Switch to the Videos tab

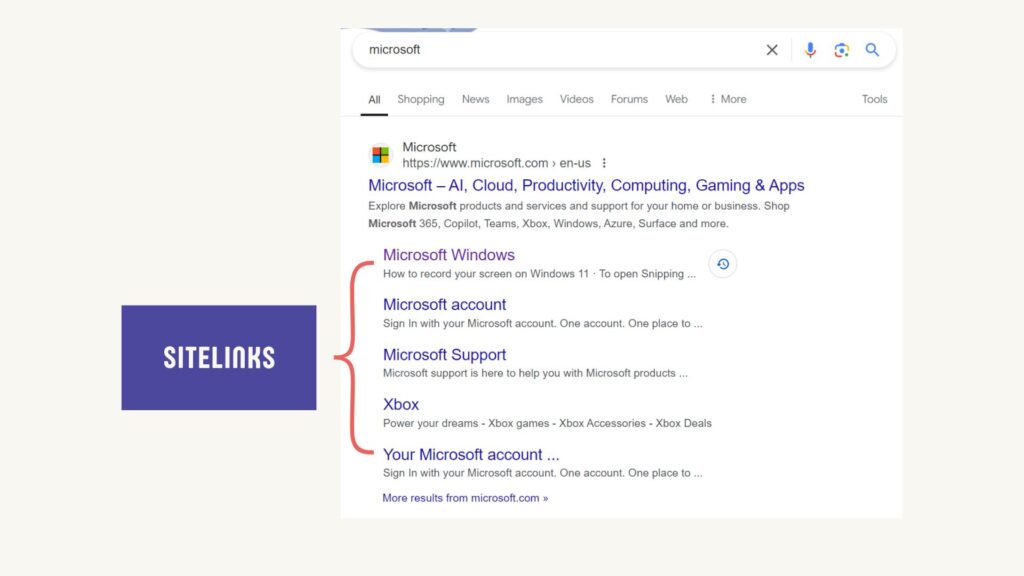coord(577,99)
